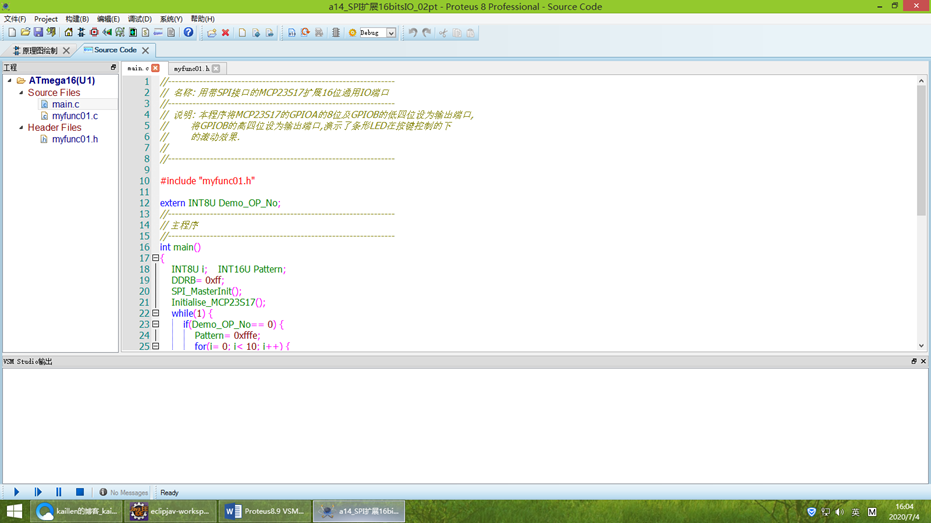The image size is (931, 524).
Task: Fold the while loop at line 22
Action: tap(156, 313)
